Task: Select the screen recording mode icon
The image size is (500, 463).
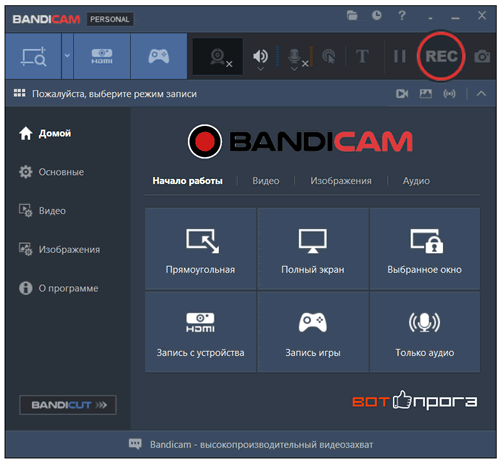Action: (33, 56)
